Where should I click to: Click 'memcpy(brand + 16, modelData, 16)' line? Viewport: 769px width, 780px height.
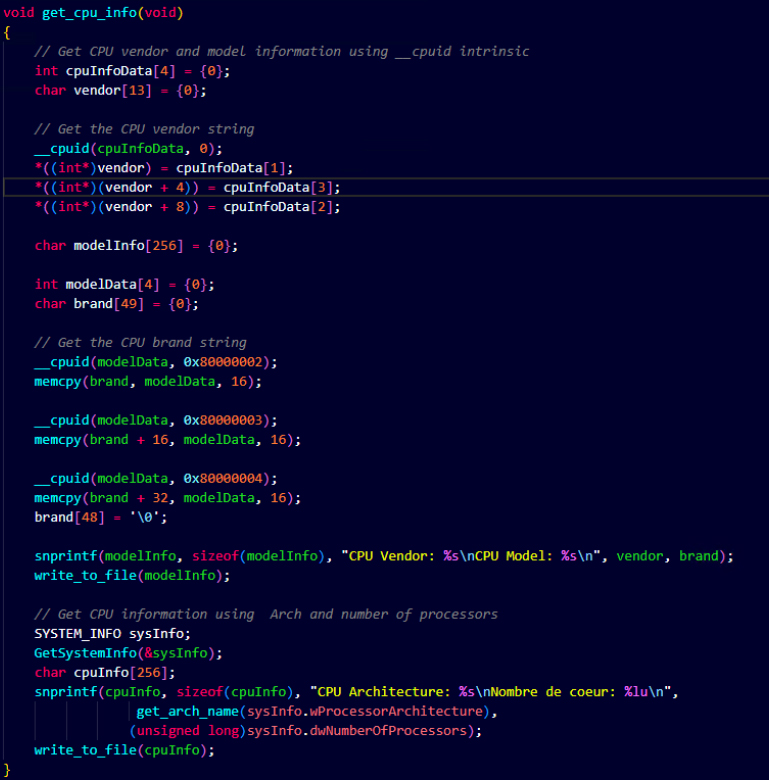(x=168, y=440)
